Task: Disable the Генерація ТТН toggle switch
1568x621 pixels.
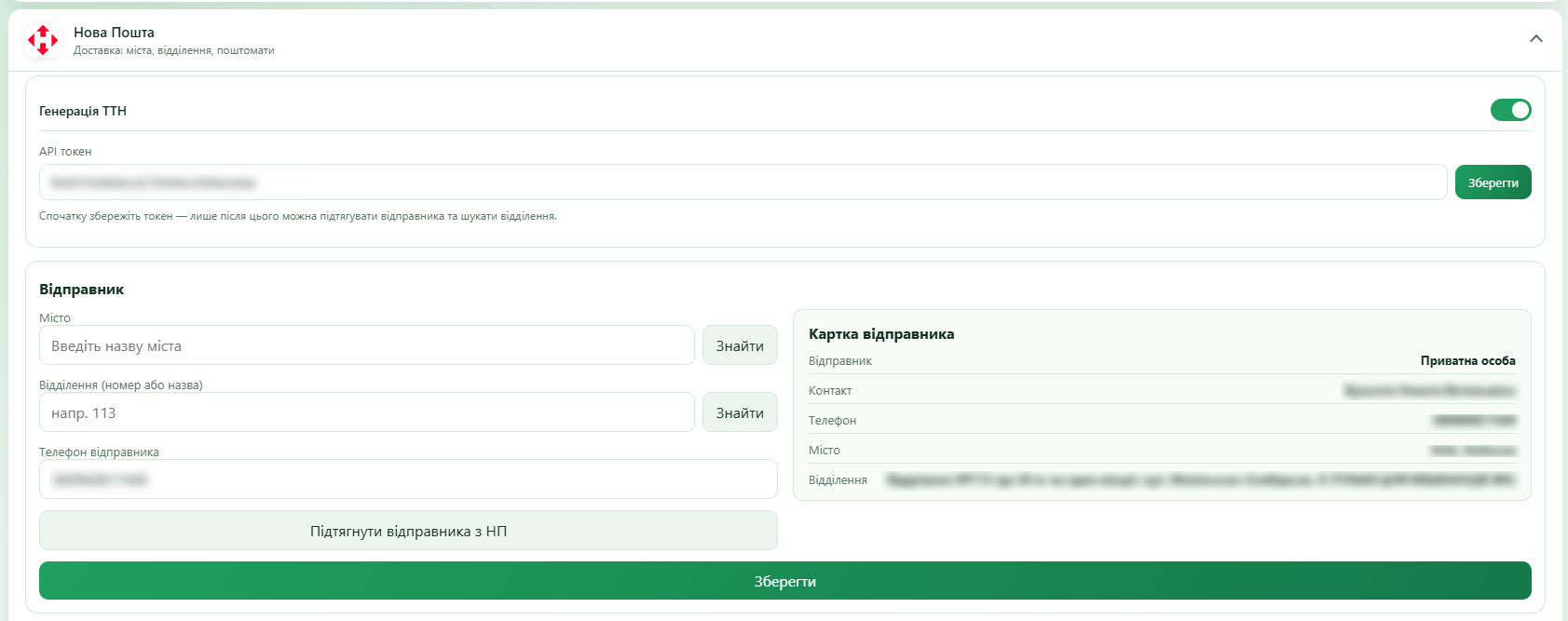Action: pyautogui.click(x=1510, y=110)
